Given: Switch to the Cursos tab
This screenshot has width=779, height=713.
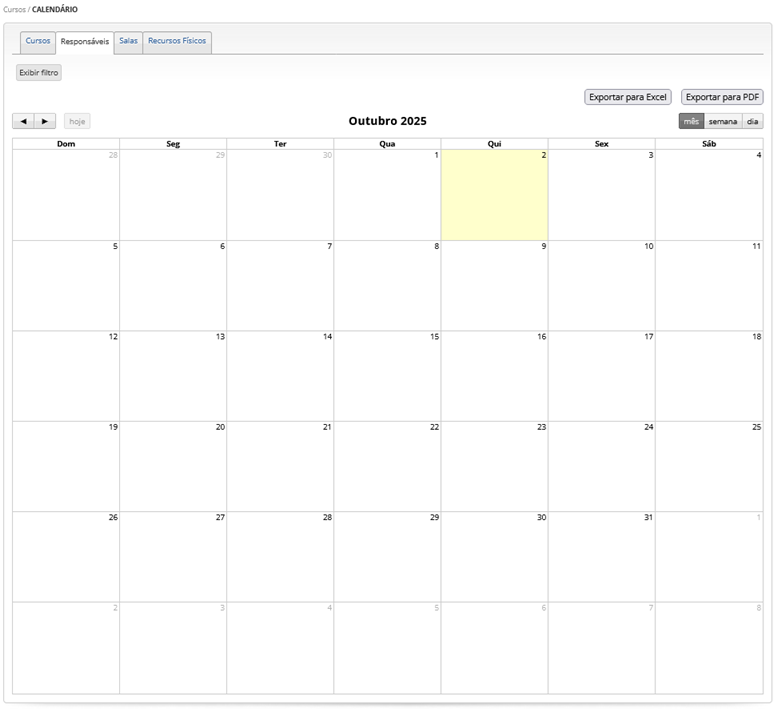Looking at the screenshot, I should [38, 41].
